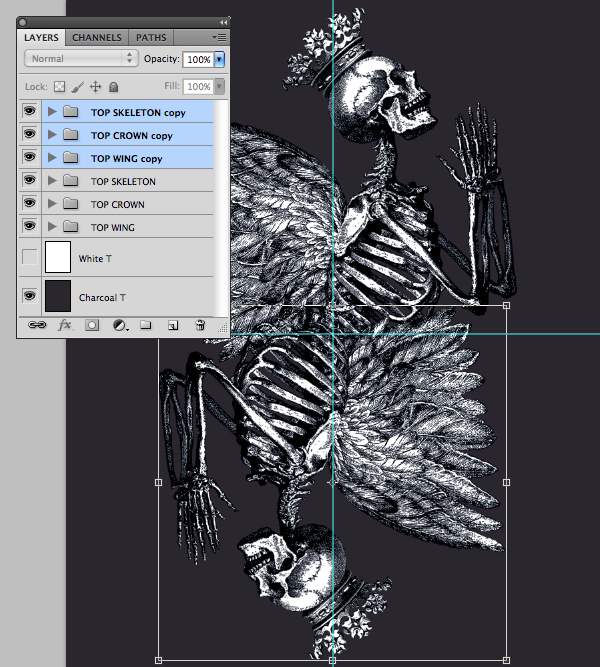Screen dimensions: 600x667
Task: Hide the TOP CROWN copy group
Action: click(x=29, y=134)
